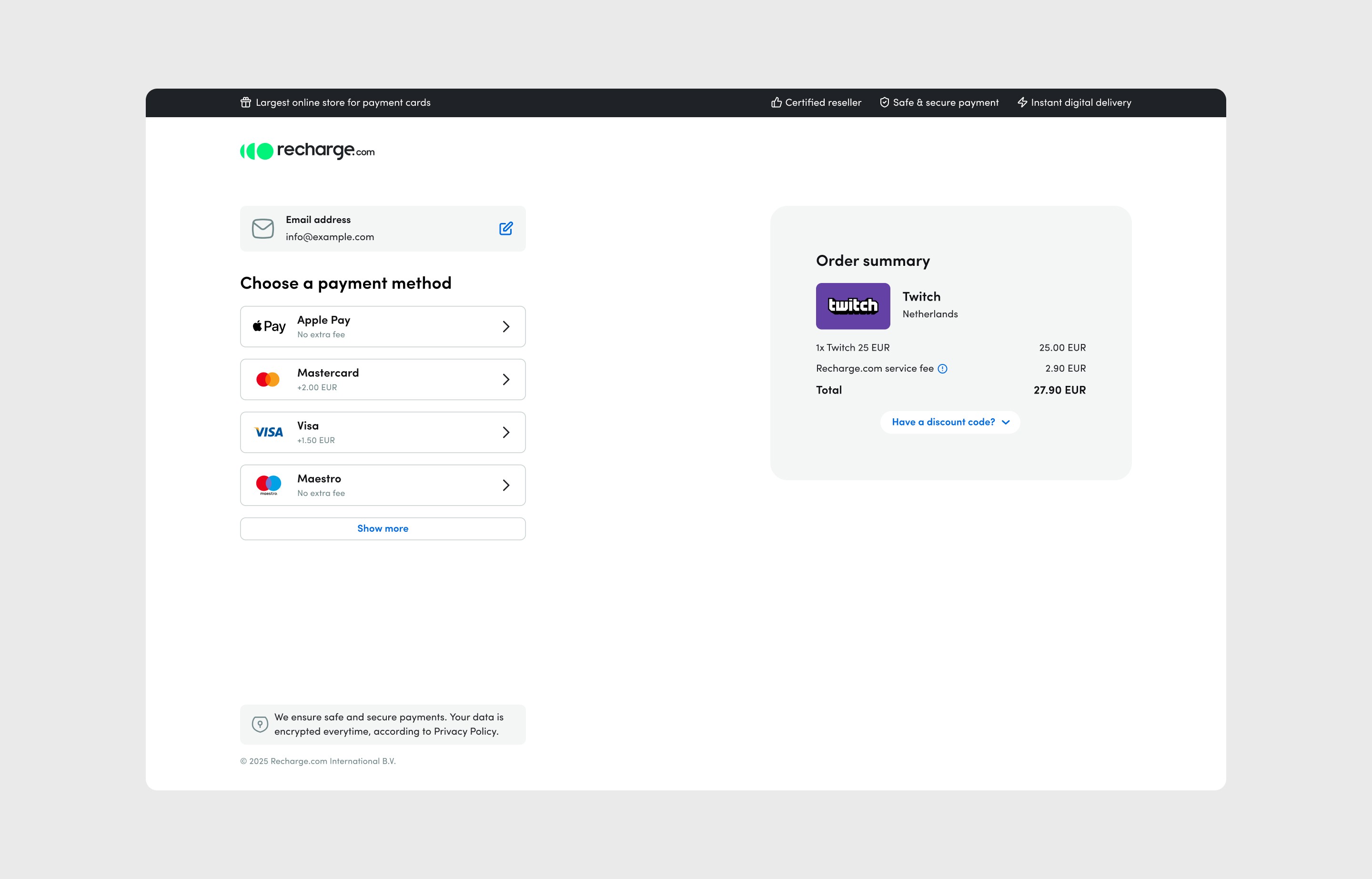The width and height of the screenshot is (1372, 879).
Task: Click the Twitch product thumbnail
Action: pos(853,306)
